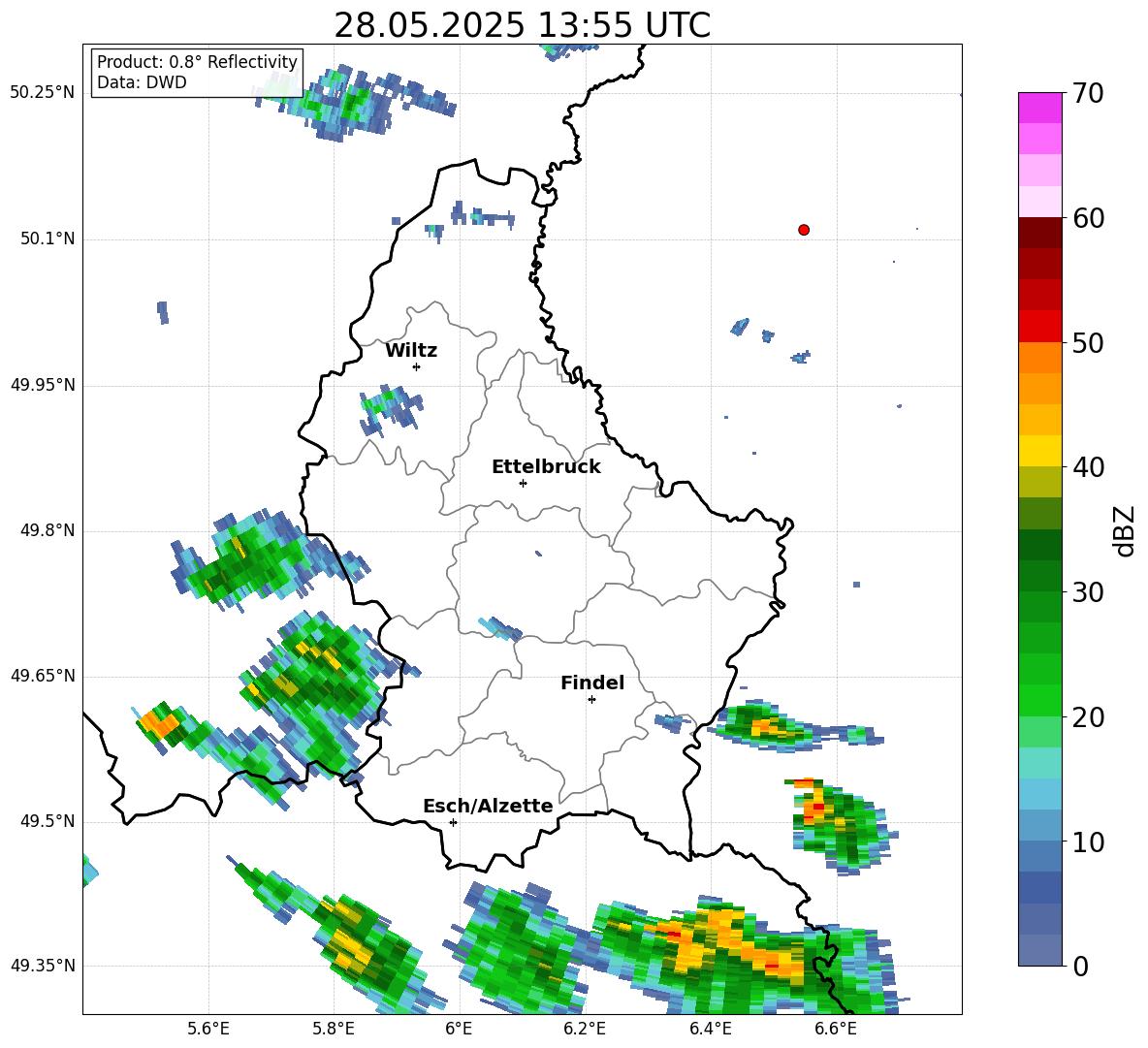Click the 49.5°N latitude label

click(x=48, y=822)
